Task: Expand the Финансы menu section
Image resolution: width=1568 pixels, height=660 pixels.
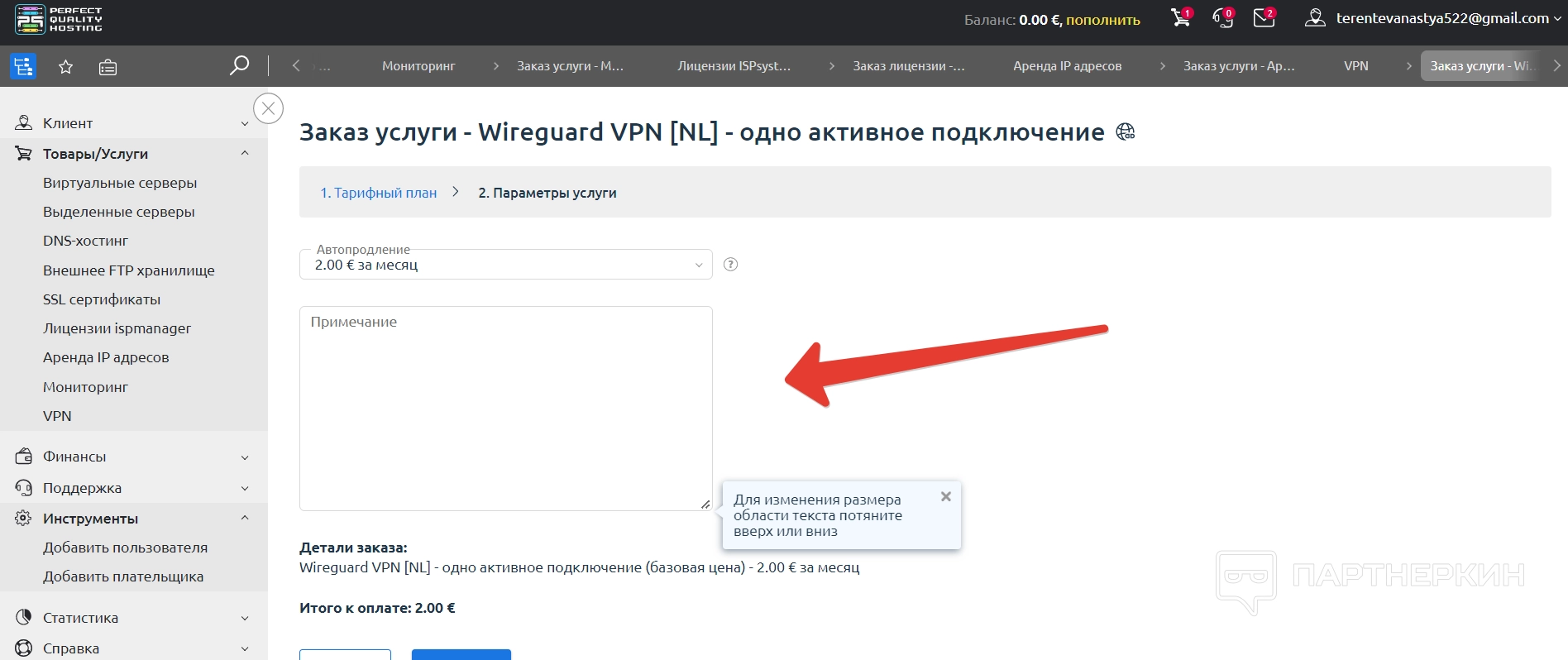Action: [245, 457]
